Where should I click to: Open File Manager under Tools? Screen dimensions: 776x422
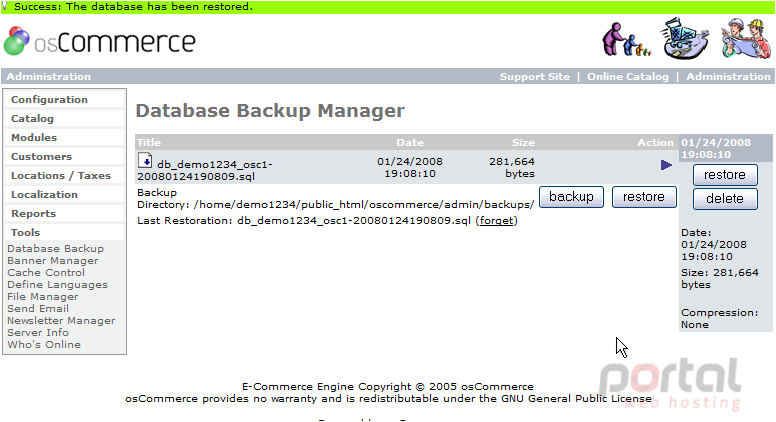(x=43, y=297)
